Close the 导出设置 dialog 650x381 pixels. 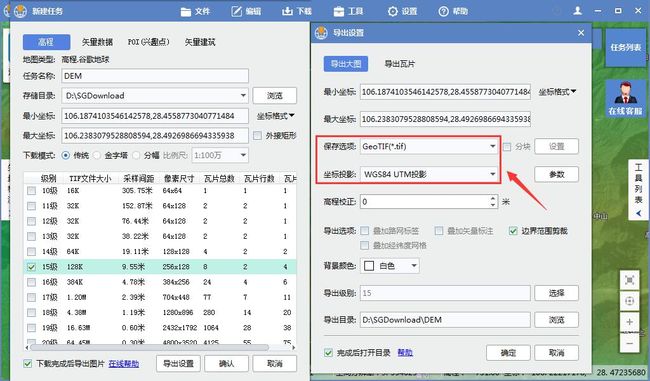[x=581, y=33]
